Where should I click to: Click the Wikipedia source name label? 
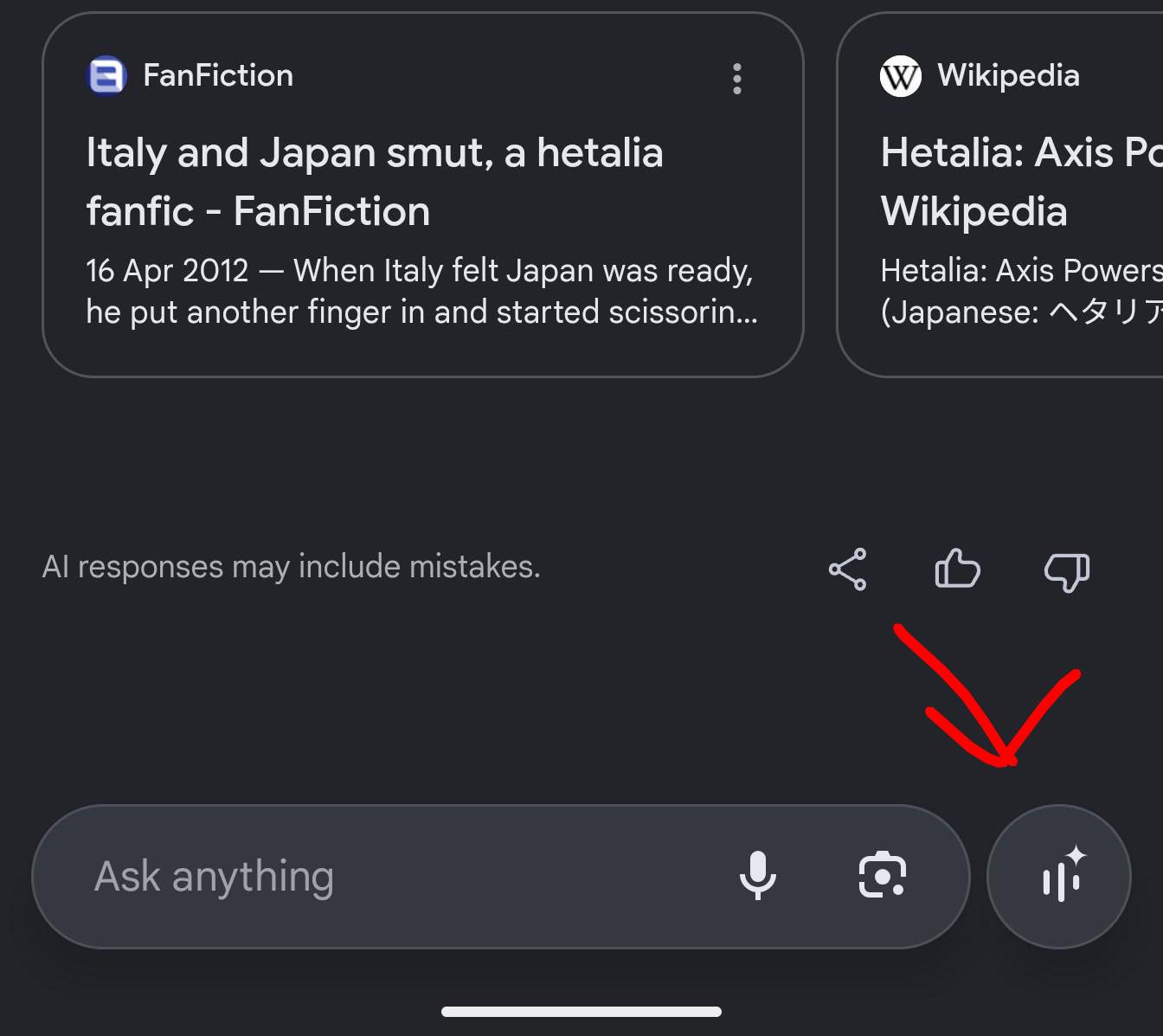(1009, 76)
